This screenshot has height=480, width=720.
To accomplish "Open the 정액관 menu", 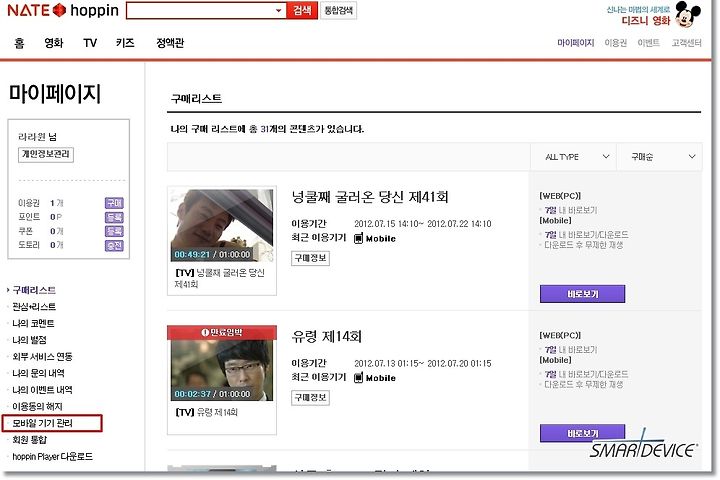I will pos(170,43).
